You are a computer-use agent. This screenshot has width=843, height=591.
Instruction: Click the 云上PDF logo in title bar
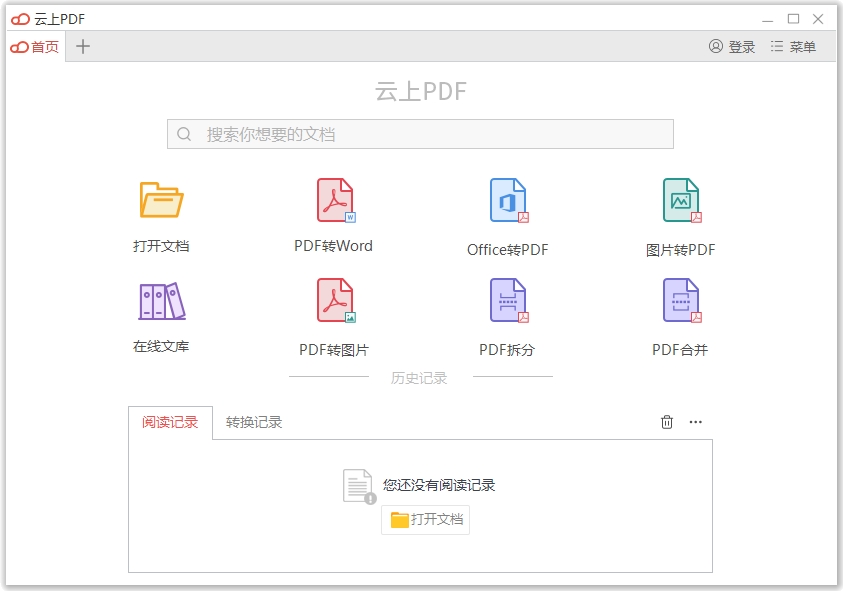click(x=20, y=19)
